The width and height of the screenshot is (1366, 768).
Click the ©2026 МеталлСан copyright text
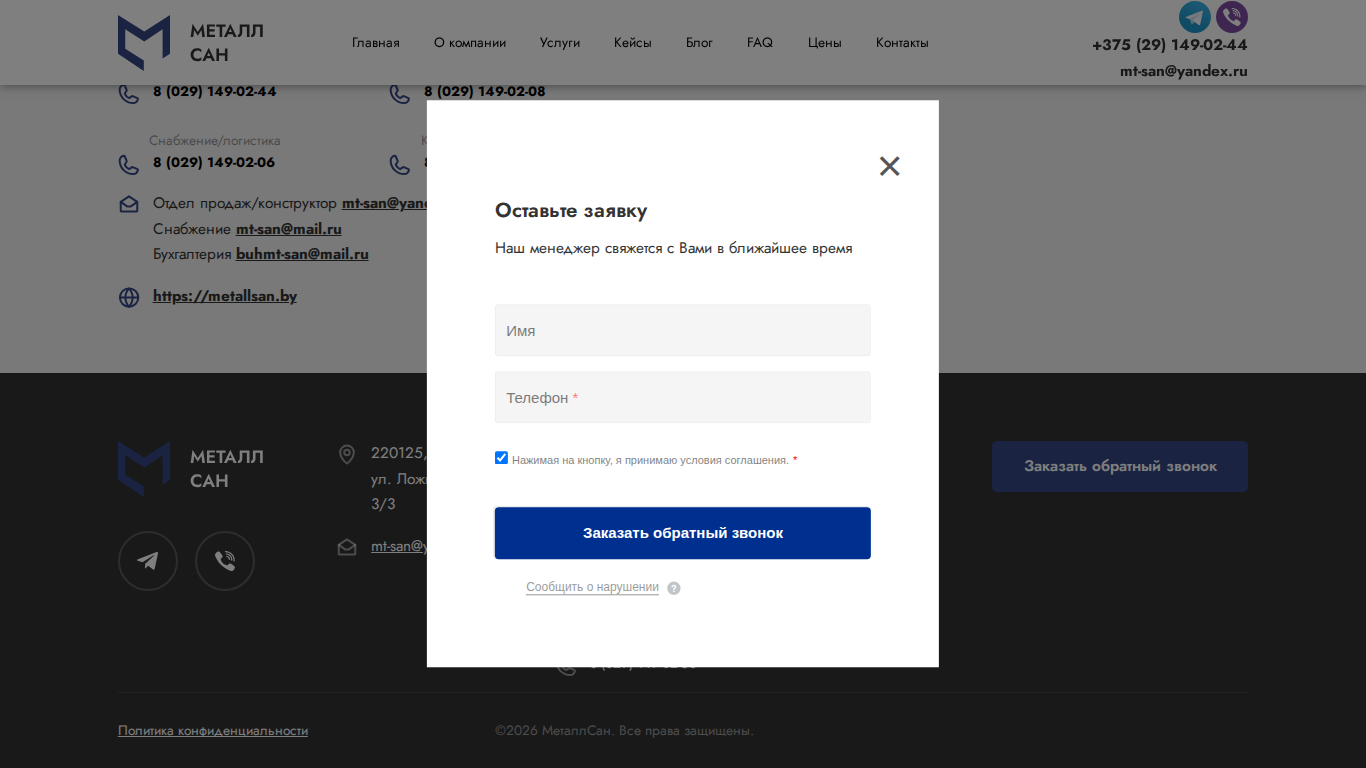tap(624, 731)
